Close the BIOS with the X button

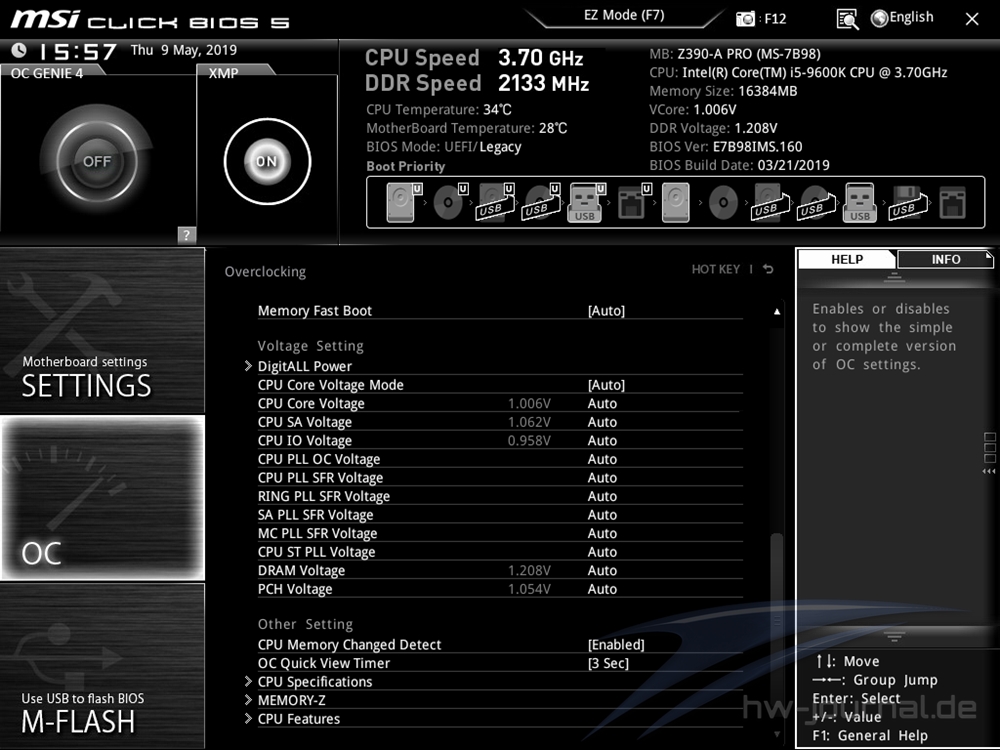971,19
